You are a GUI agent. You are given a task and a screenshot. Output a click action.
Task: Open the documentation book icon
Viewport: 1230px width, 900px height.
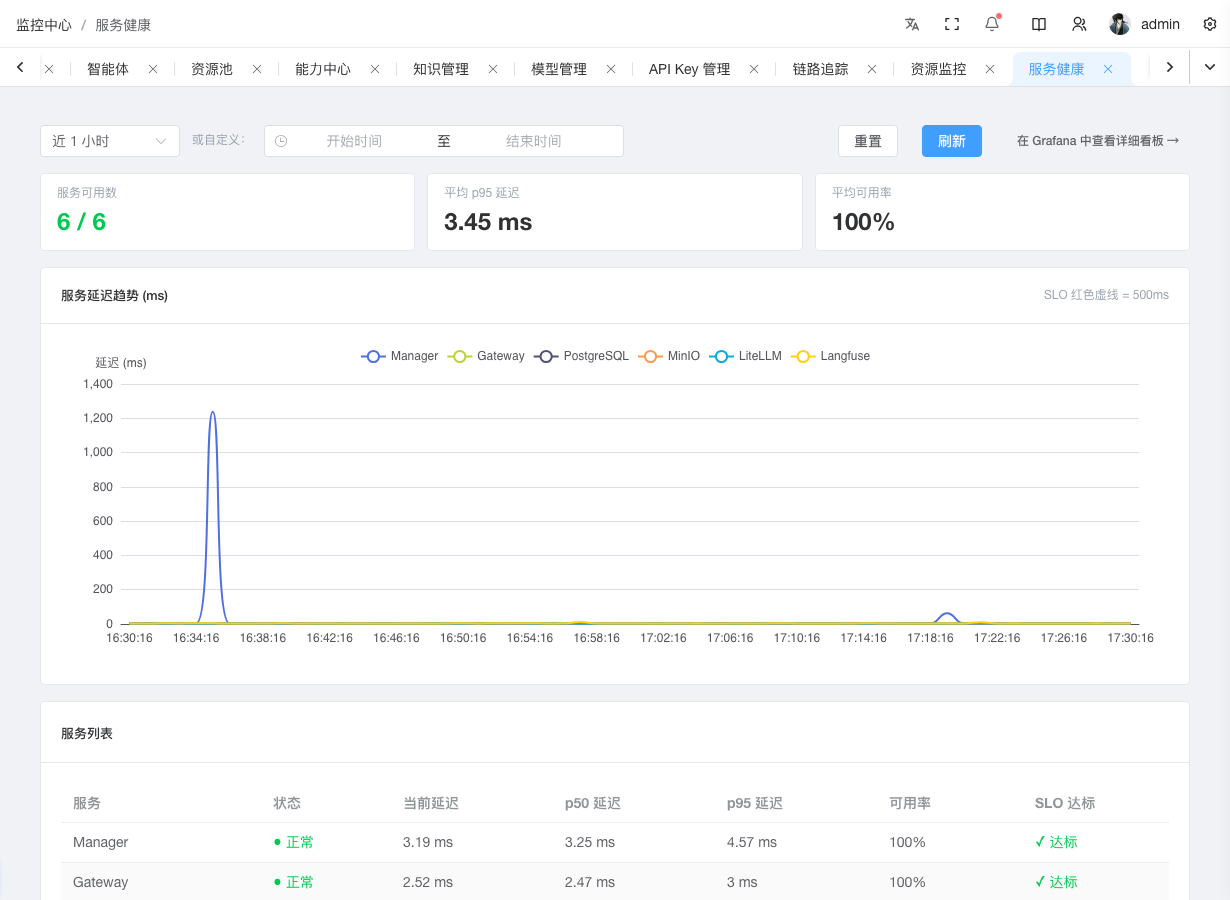click(x=1039, y=24)
